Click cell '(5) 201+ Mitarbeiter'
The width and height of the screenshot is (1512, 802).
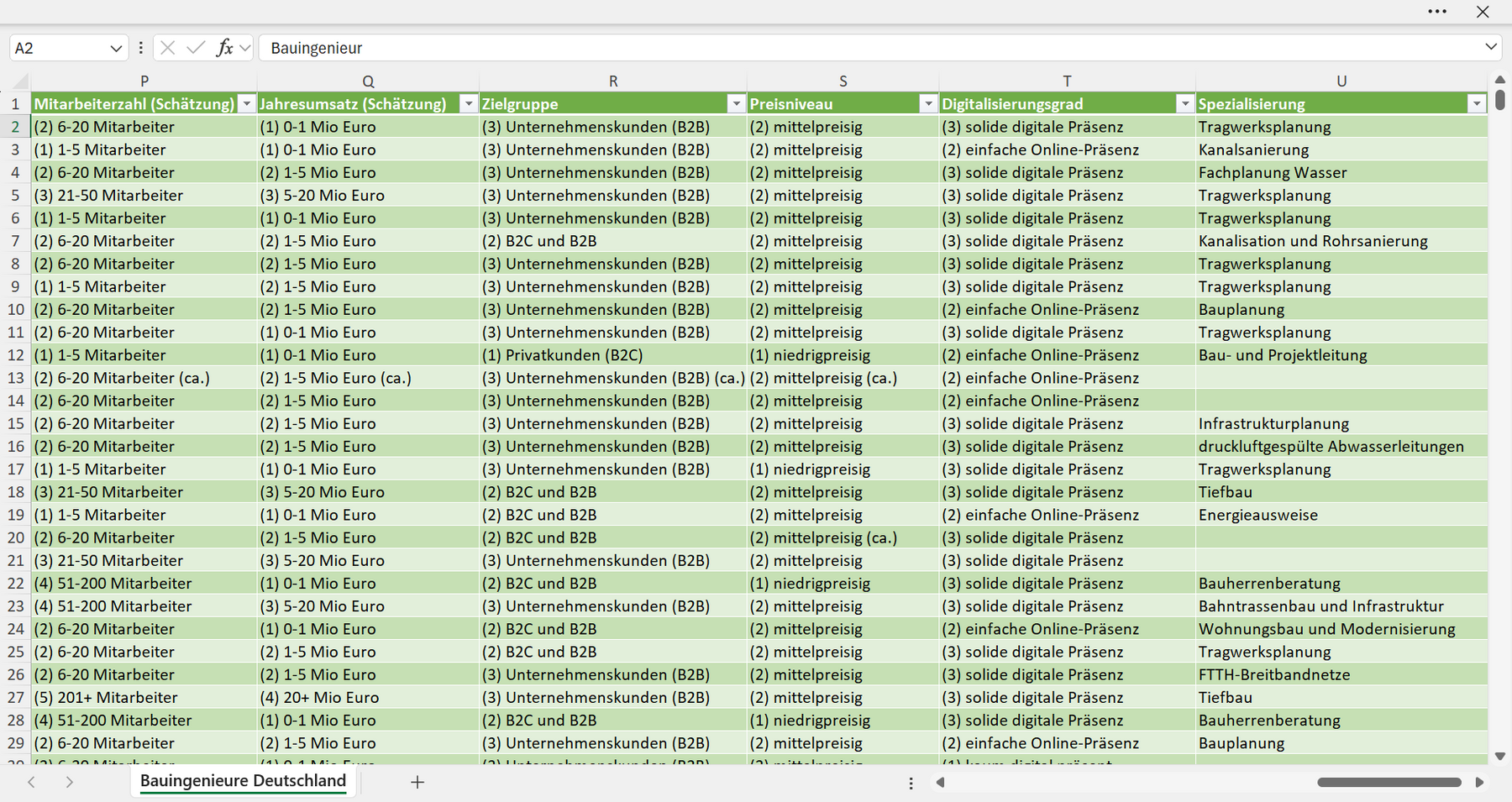point(144,697)
